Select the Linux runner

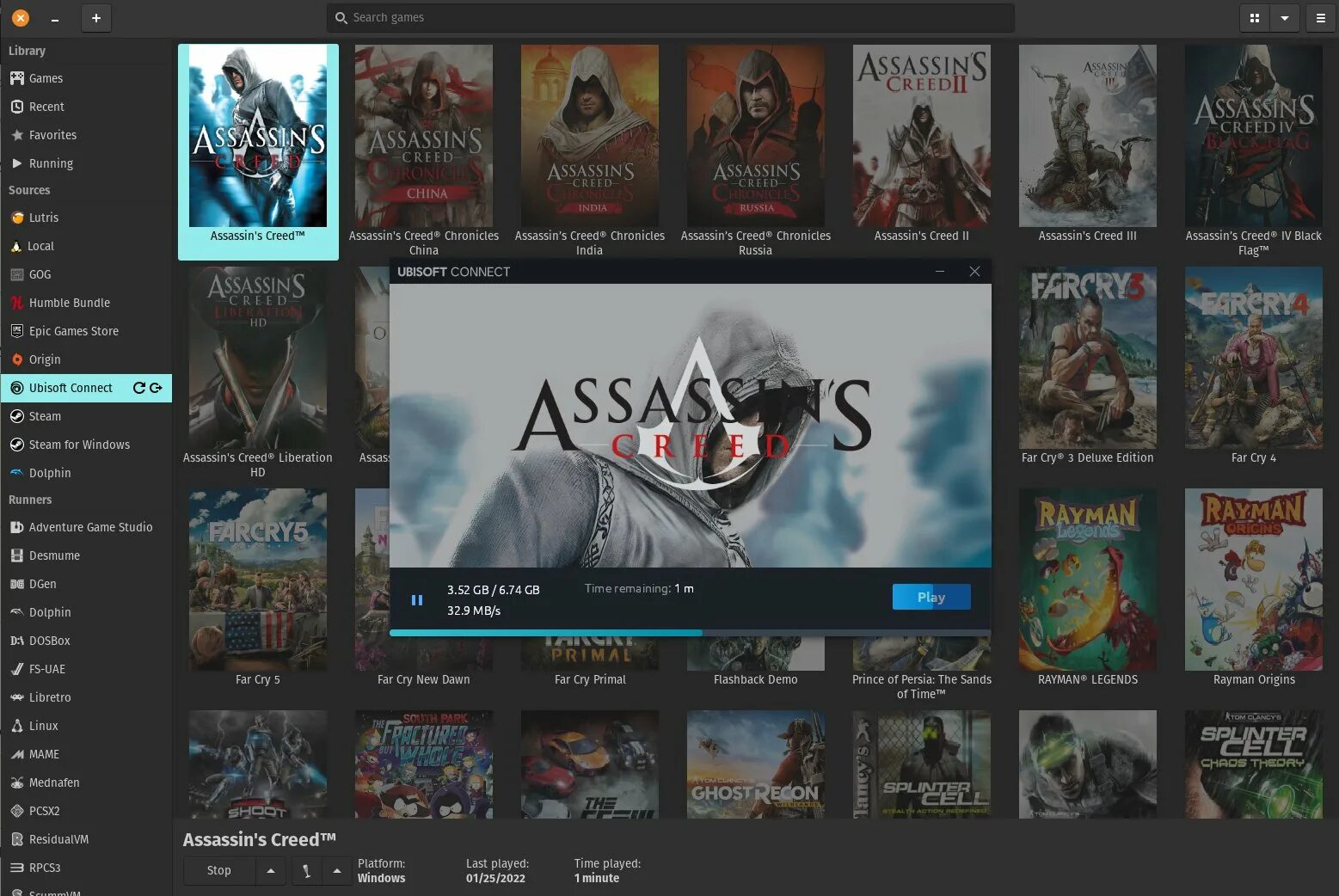86,726
